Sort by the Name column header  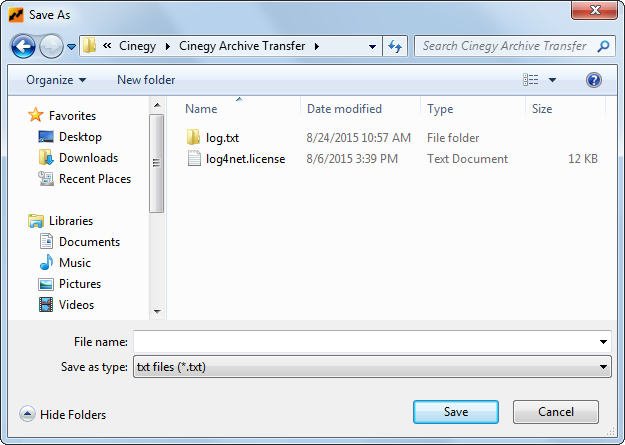(x=201, y=109)
